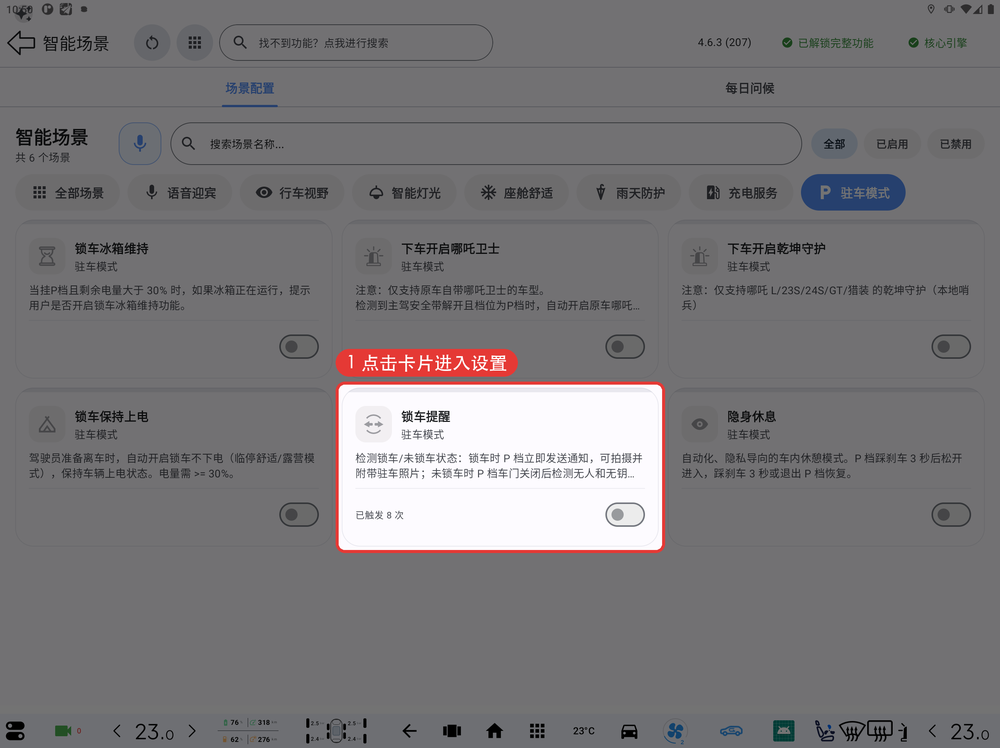Viewport: 1000px width, 748px height.
Task: Open the blue fan climate icon
Action: (x=675, y=731)
